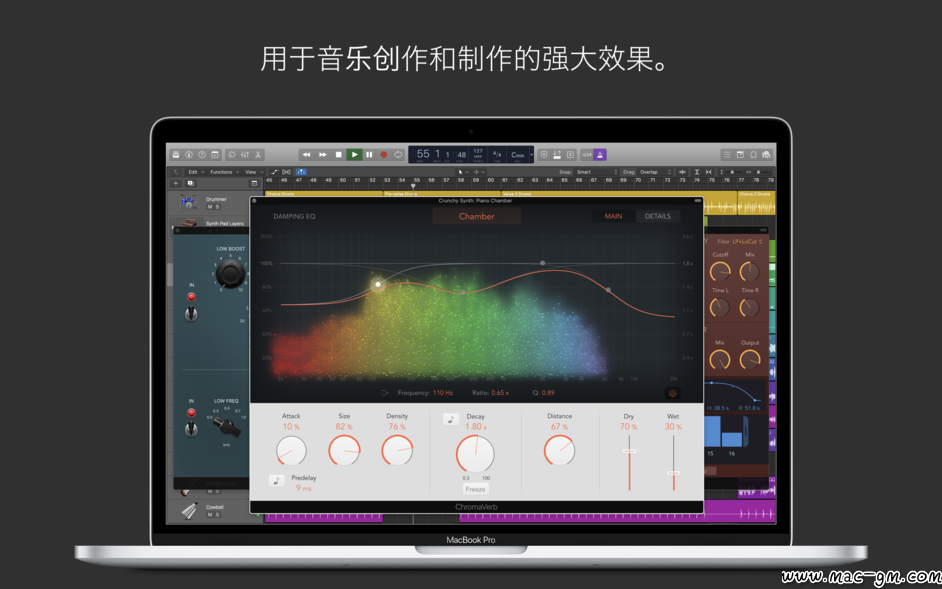The width and height of the screenshot is (942, 589).
Task: Open the Mixer faders icon
Action: (245, 154)
